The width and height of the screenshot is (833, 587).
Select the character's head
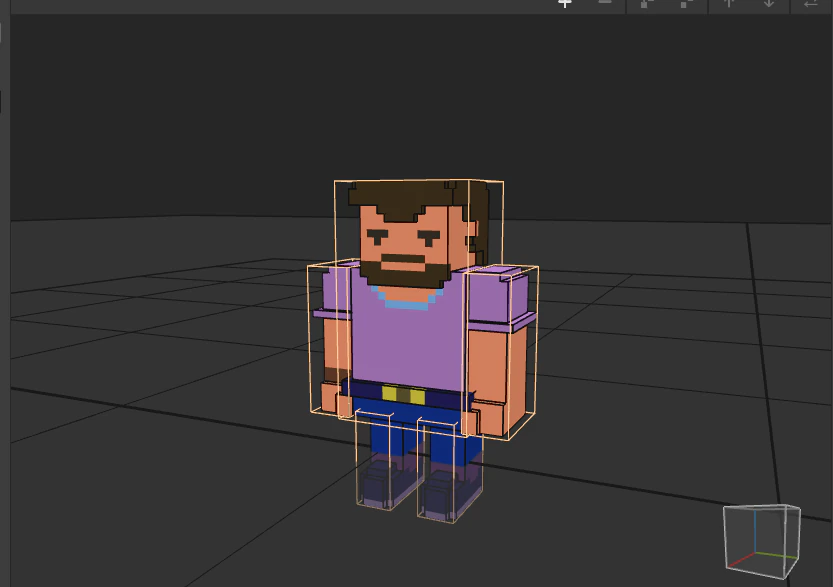405,230
